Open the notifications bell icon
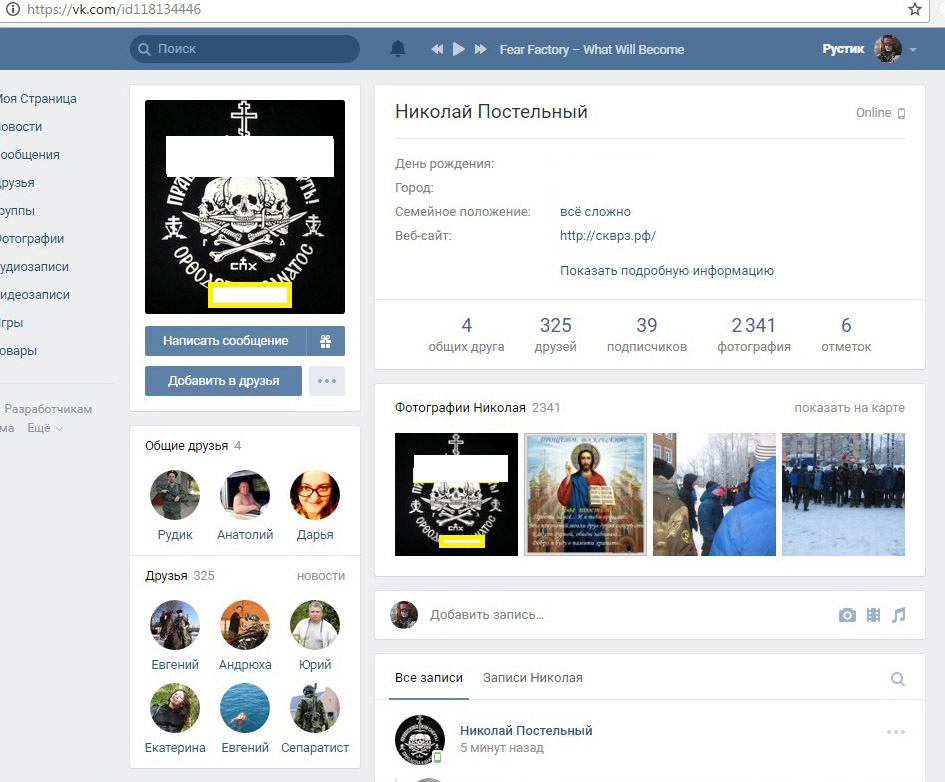The height and width of the screenshot is (782, 945). pyautogui.click(x=398, y=49)
